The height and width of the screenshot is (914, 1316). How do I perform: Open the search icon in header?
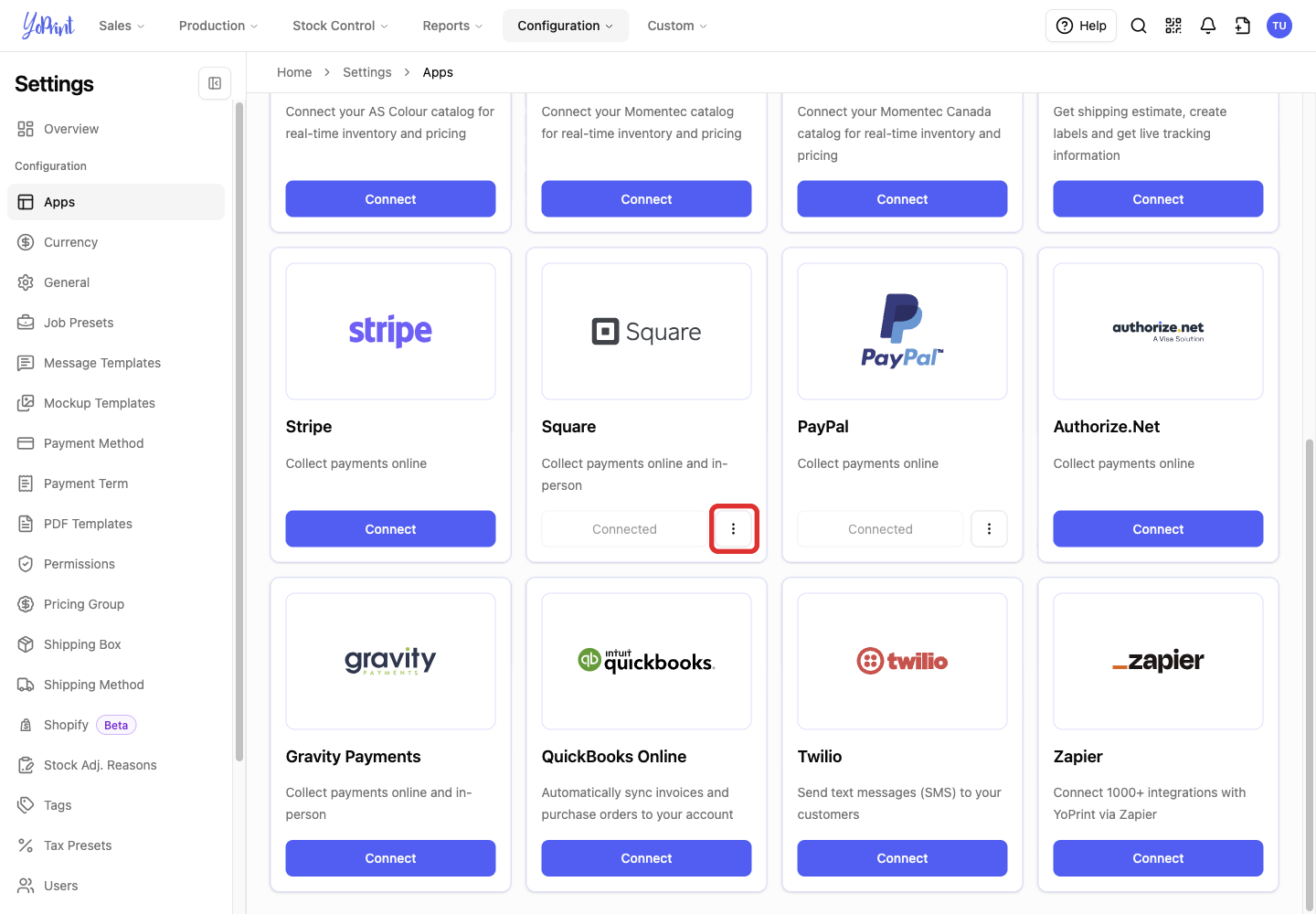point(1139,26)
